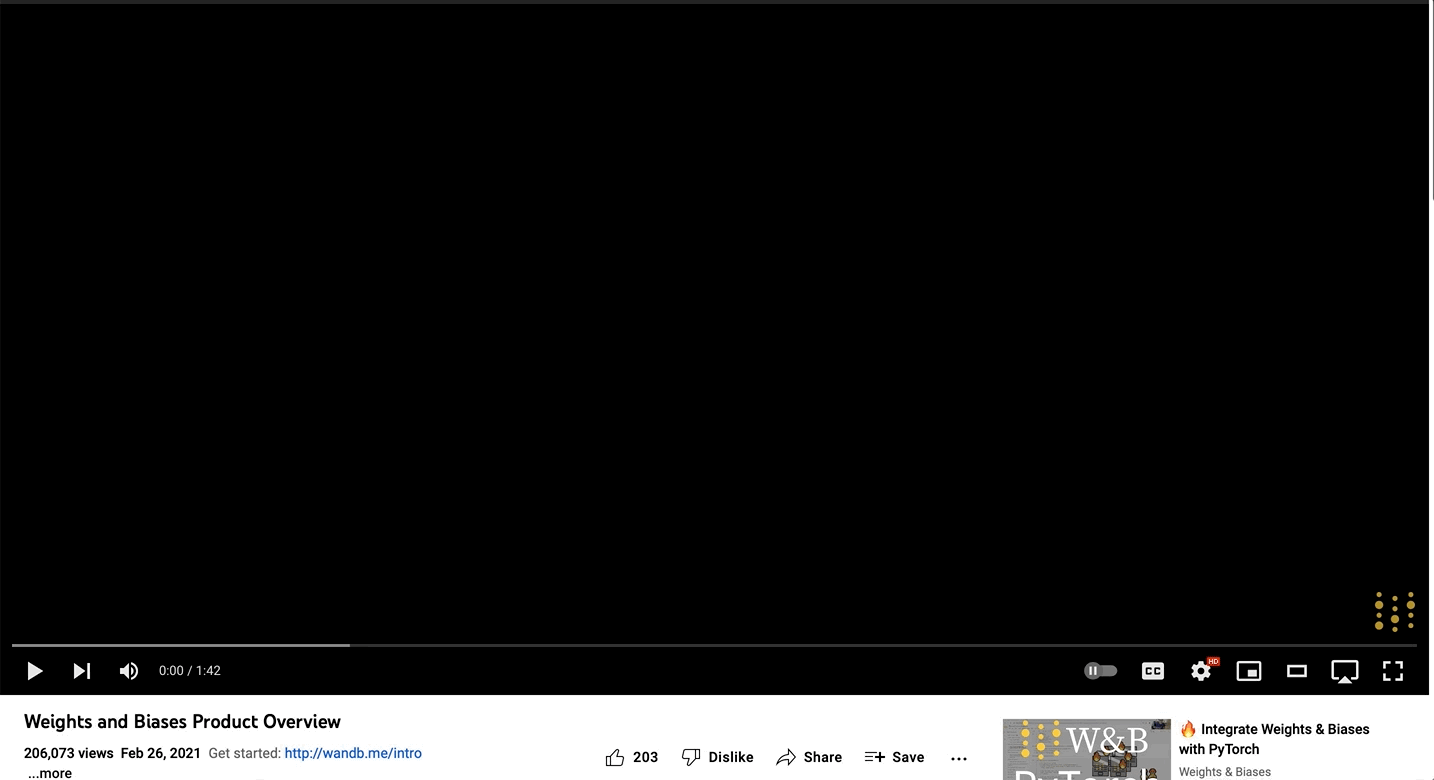Open miniplayer mode

pyautogui.click(x=1248, y=671)
